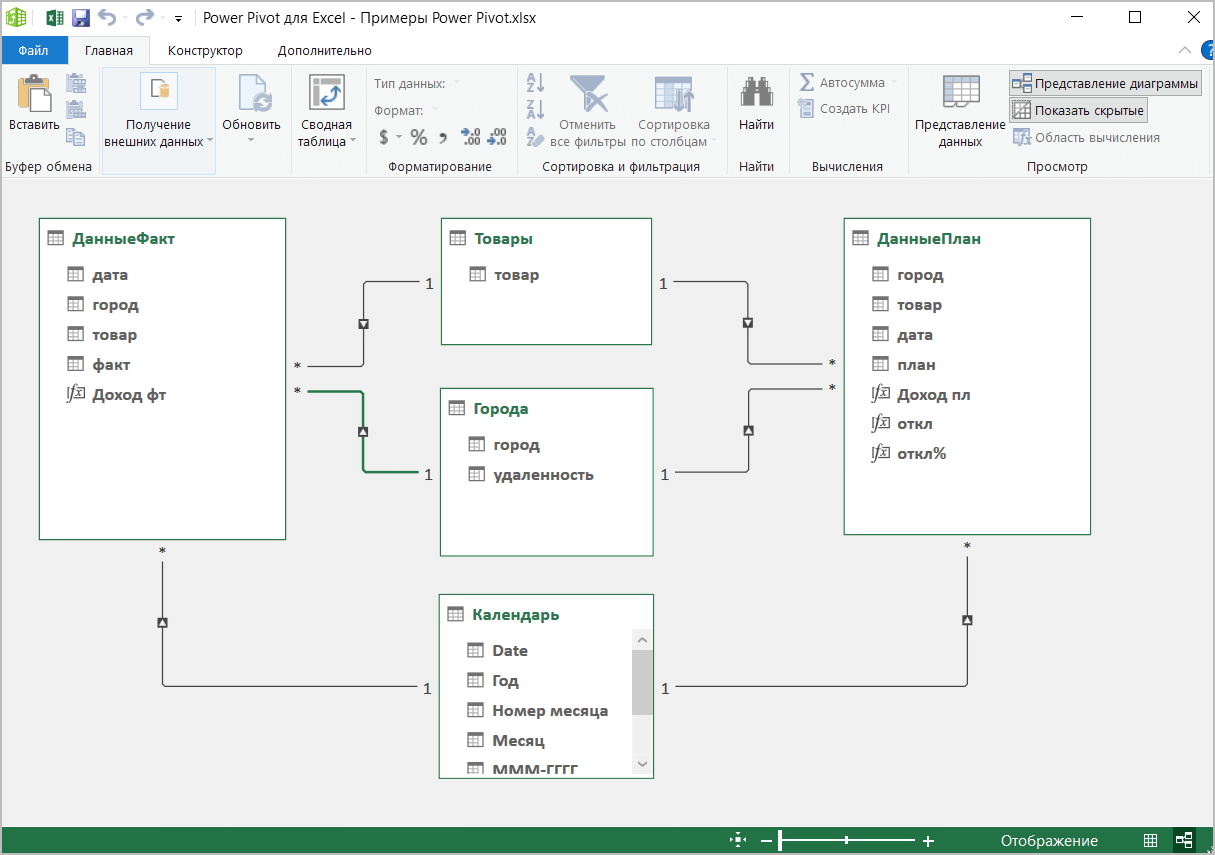
Task: Click the zoom out minus button
Action: (x=766, y=841)
